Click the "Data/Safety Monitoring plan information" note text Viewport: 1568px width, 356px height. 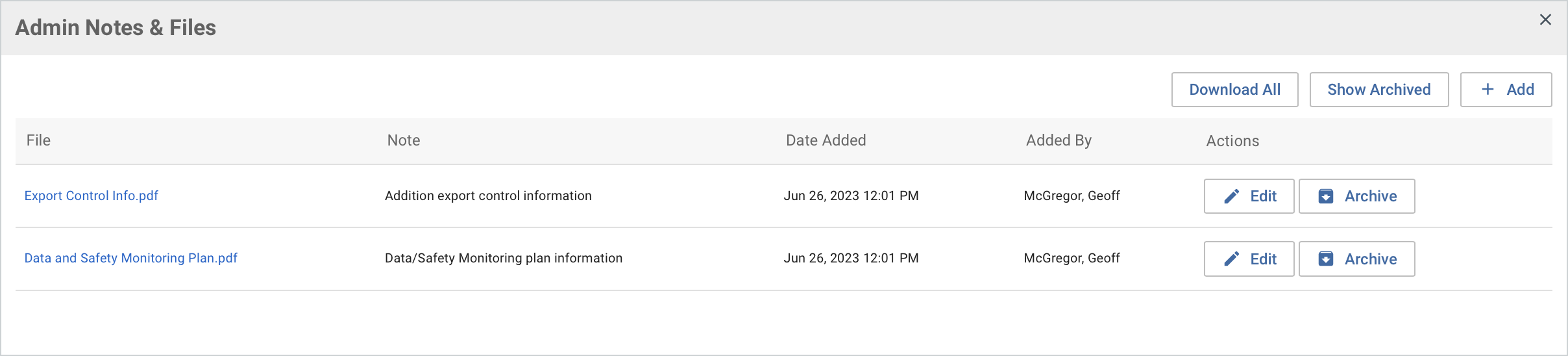504,258
